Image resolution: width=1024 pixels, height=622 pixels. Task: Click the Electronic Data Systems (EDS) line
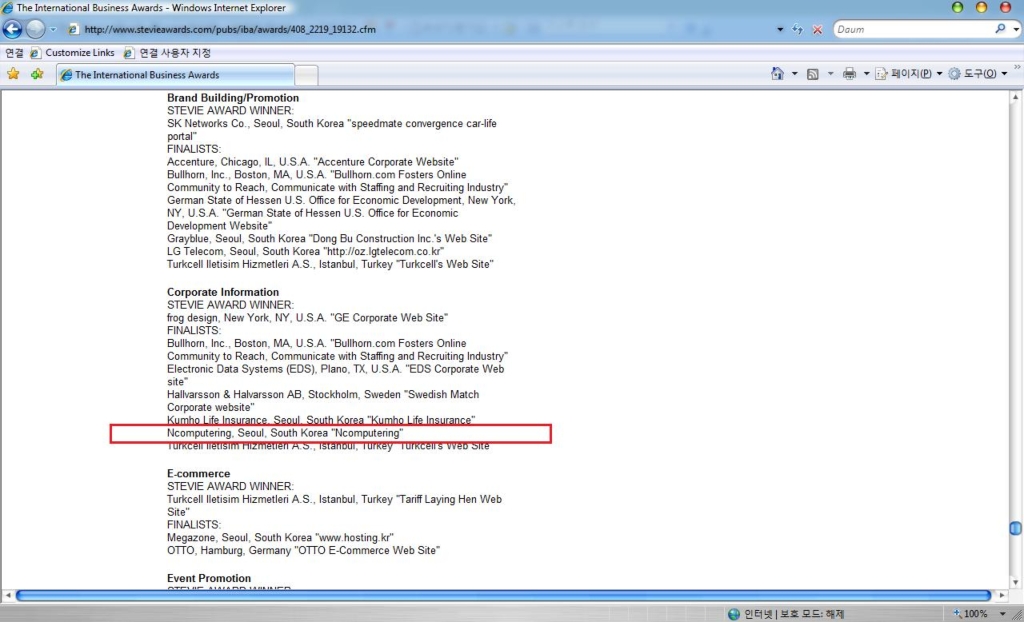[336, 376]
